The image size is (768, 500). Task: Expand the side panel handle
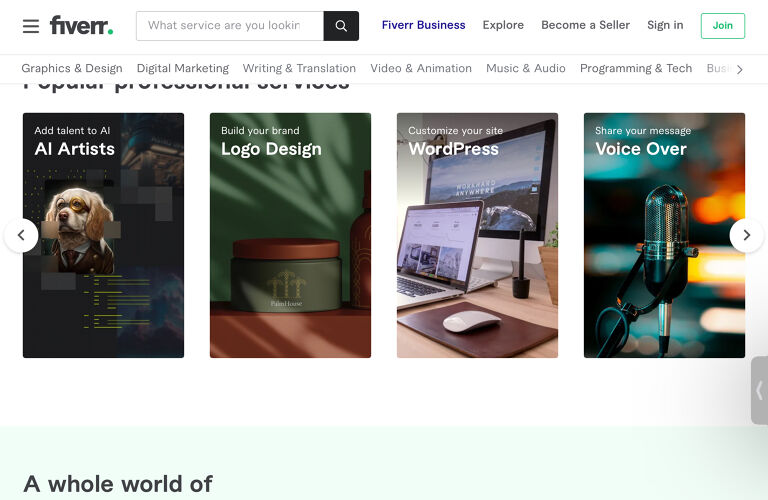759,390
